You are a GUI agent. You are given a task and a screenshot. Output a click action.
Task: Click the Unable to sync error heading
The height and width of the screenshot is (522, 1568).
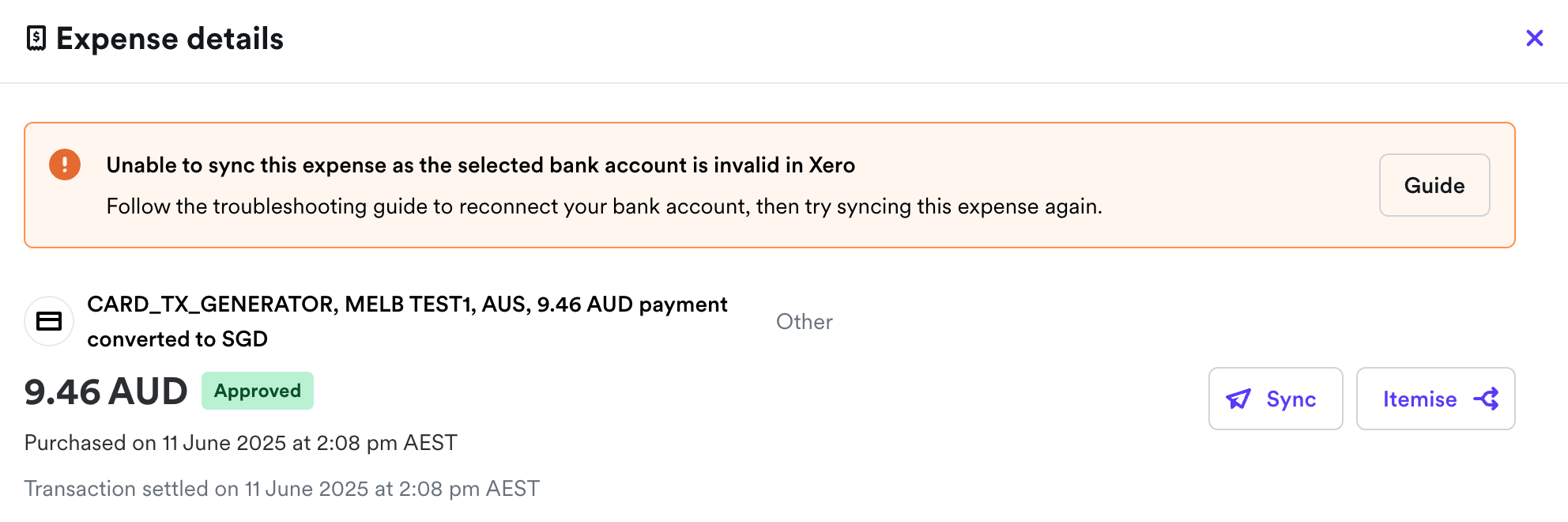481,165
